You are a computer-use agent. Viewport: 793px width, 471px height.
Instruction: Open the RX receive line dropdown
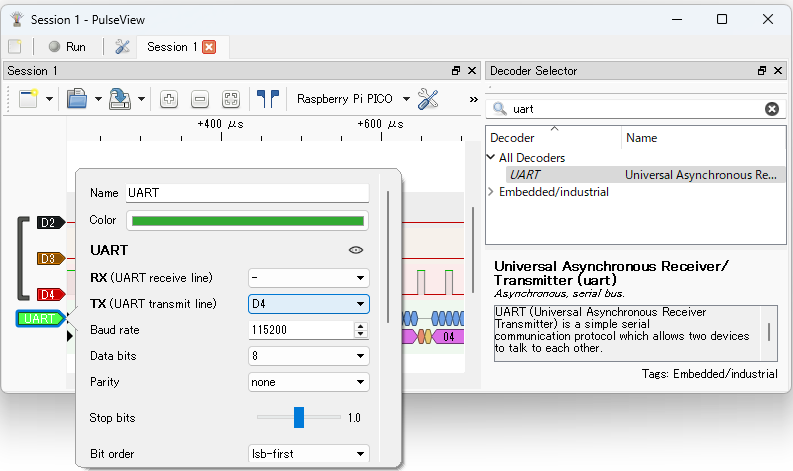[x=308, y=277]
